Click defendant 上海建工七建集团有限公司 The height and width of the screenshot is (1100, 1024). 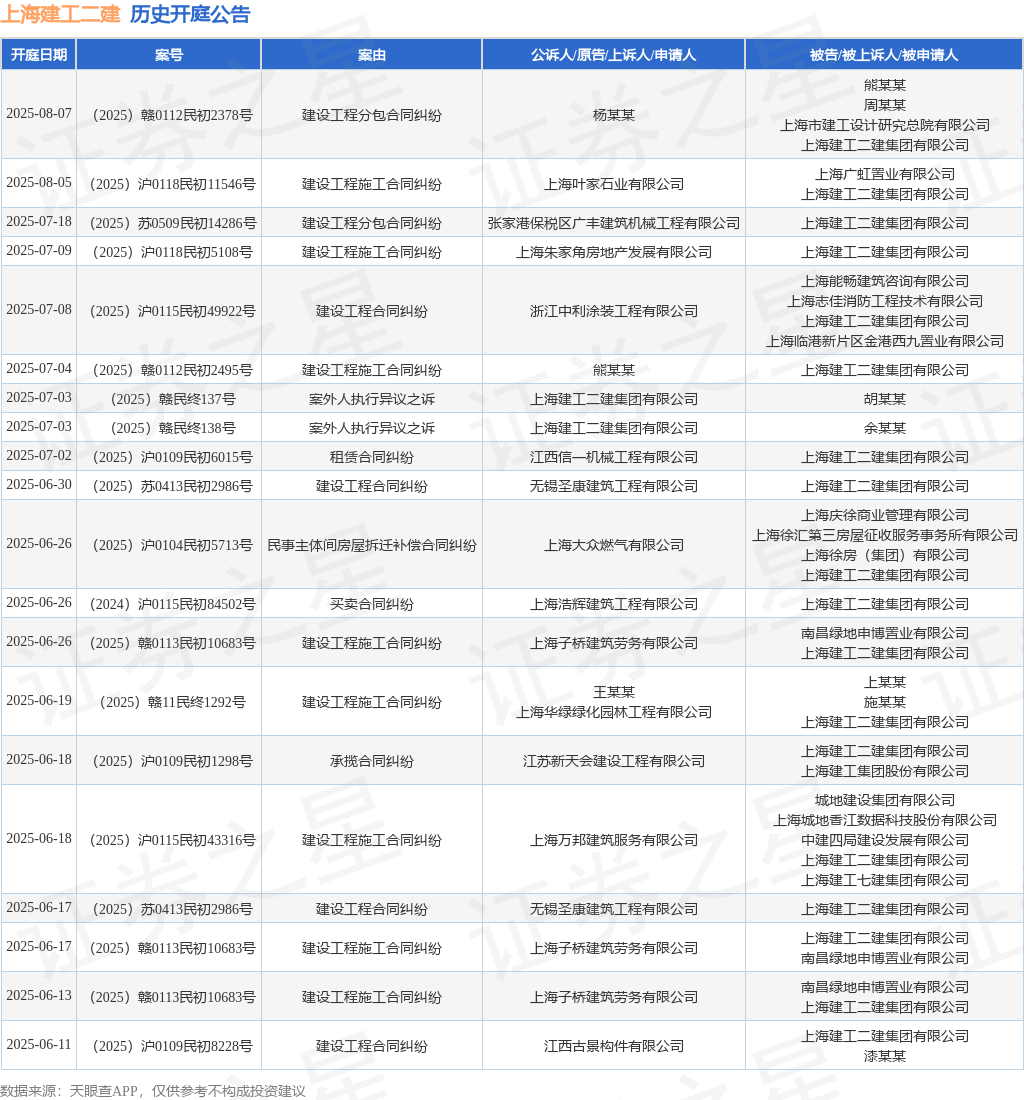(x=884, y=880)
